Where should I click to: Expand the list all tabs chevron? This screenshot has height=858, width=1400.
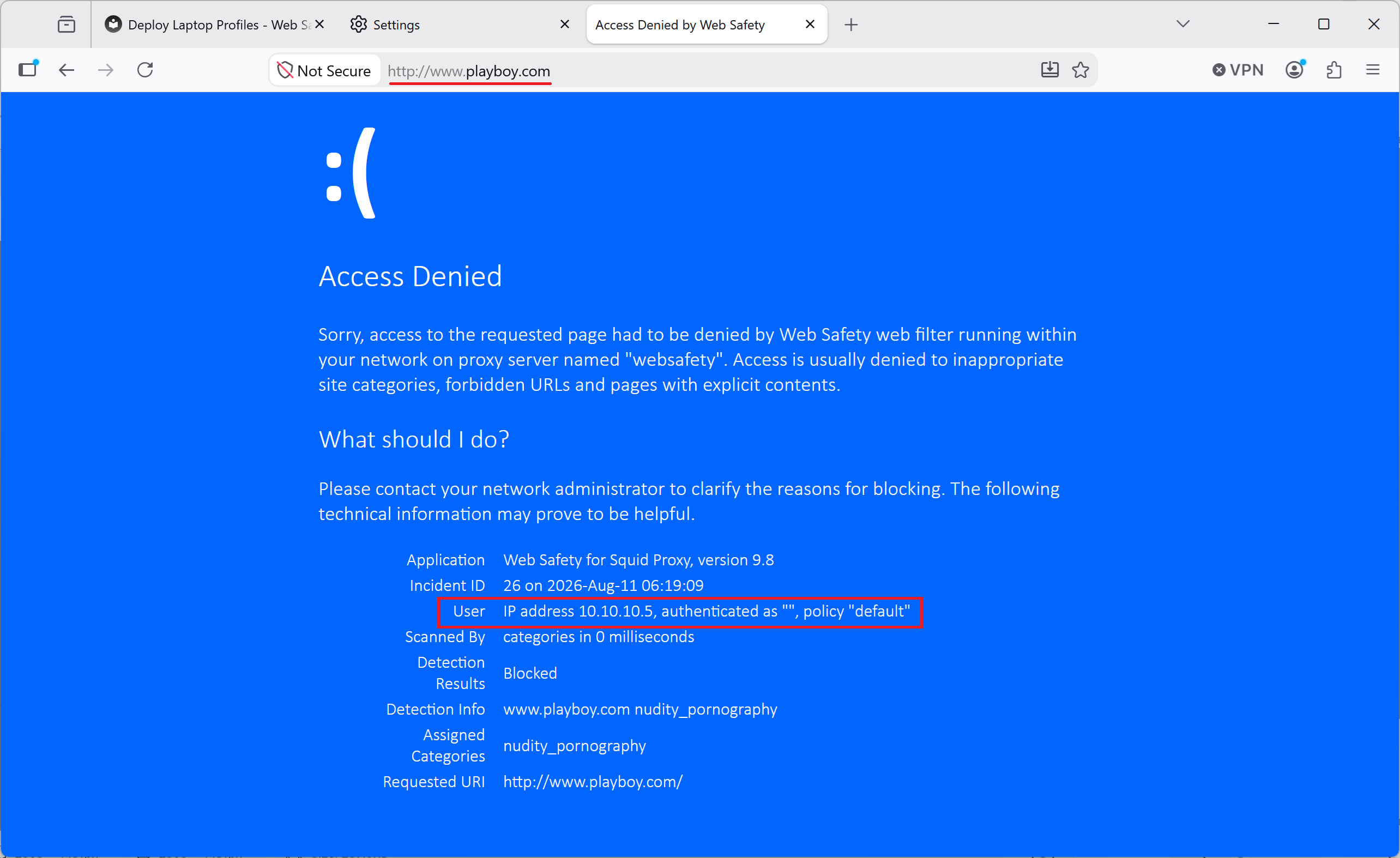coord(1183,25)
